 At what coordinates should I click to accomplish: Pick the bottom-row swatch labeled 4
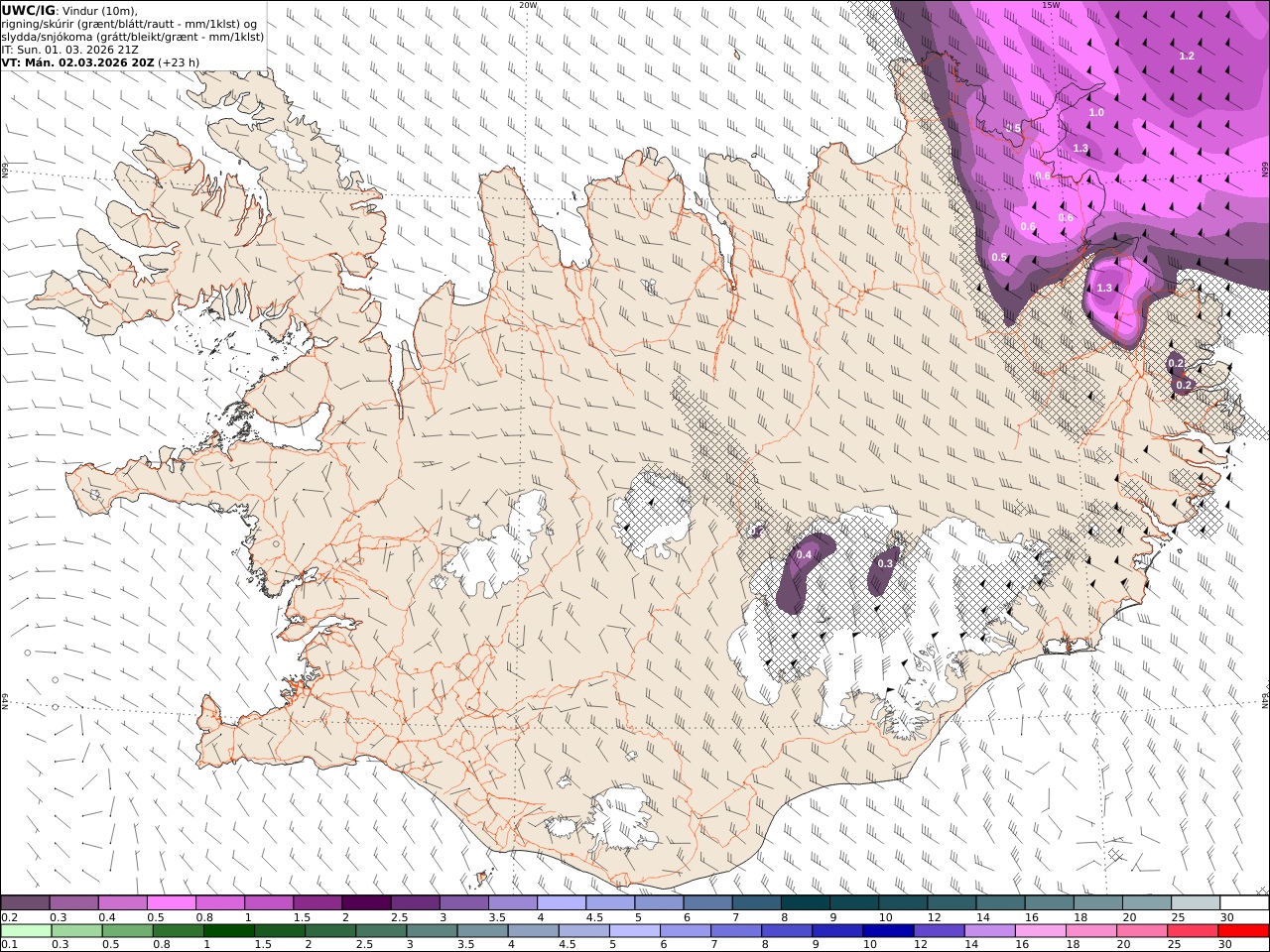(x=533, y=931)
